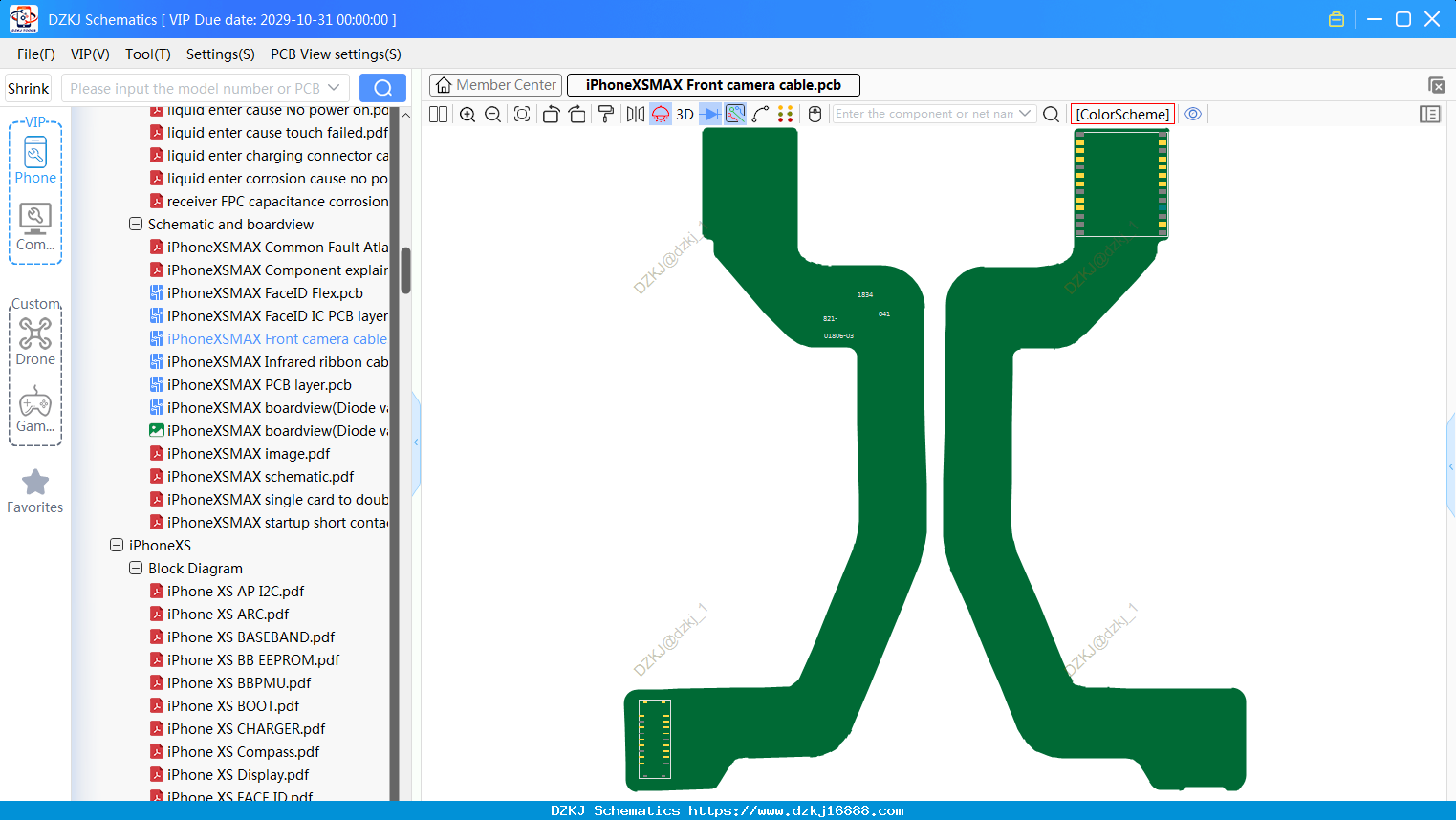Click the Shrink button
Image resolution: width=1456 pixels, height=820 pixels.
[28, 88]
